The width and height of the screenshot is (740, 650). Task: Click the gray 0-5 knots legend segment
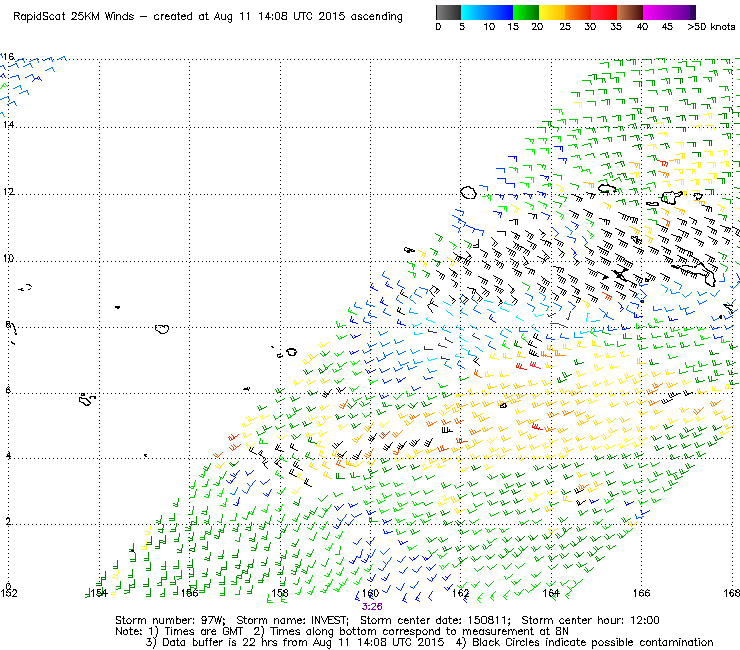(x=448, y=12)
